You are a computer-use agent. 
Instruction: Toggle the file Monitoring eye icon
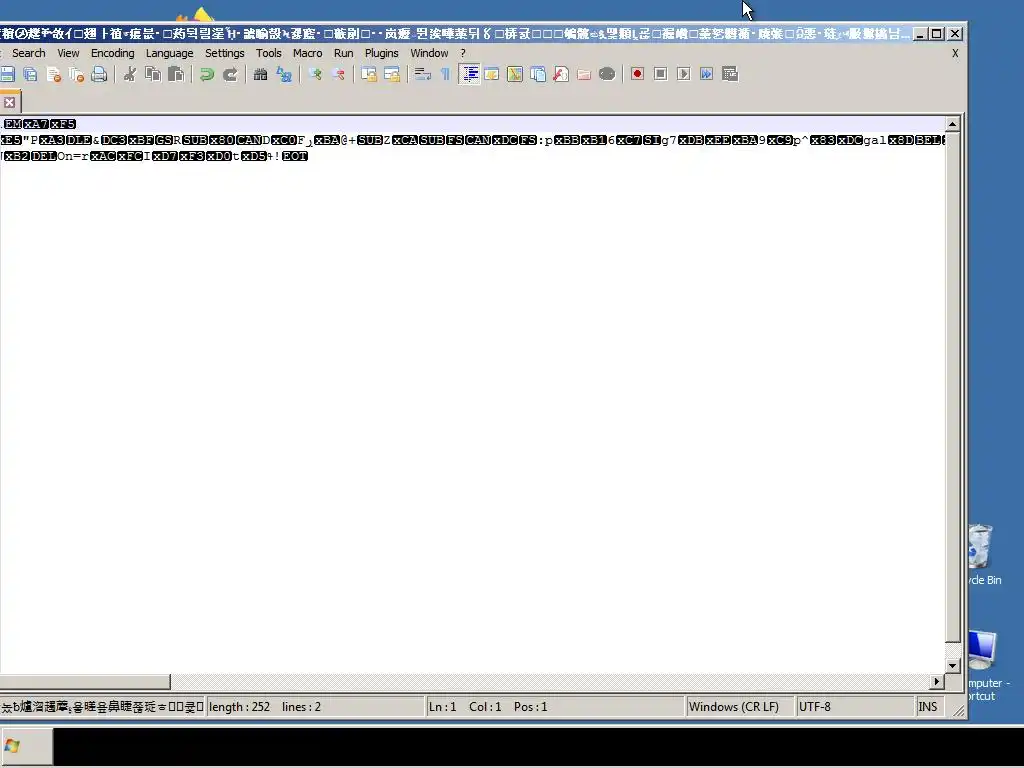pos(607,74)
